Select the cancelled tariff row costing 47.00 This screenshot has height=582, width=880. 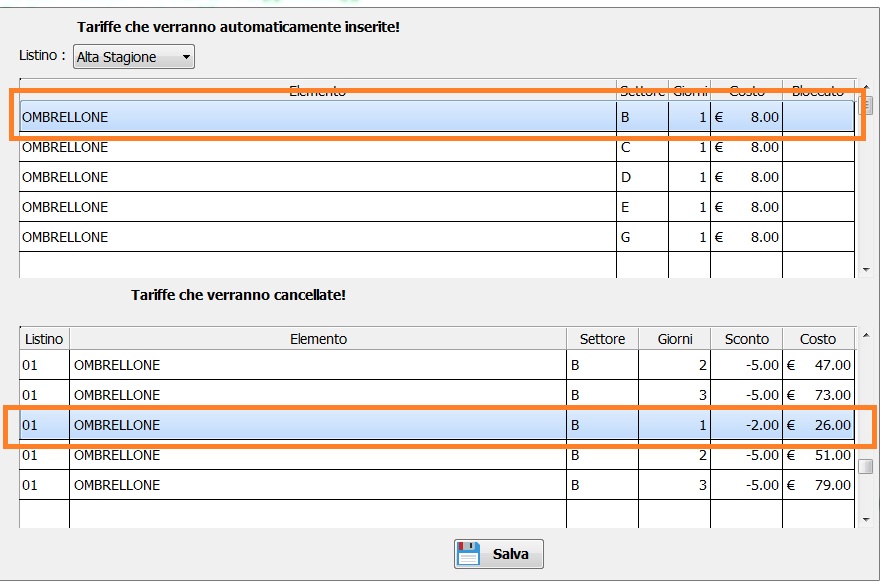(x=437, y=365)
